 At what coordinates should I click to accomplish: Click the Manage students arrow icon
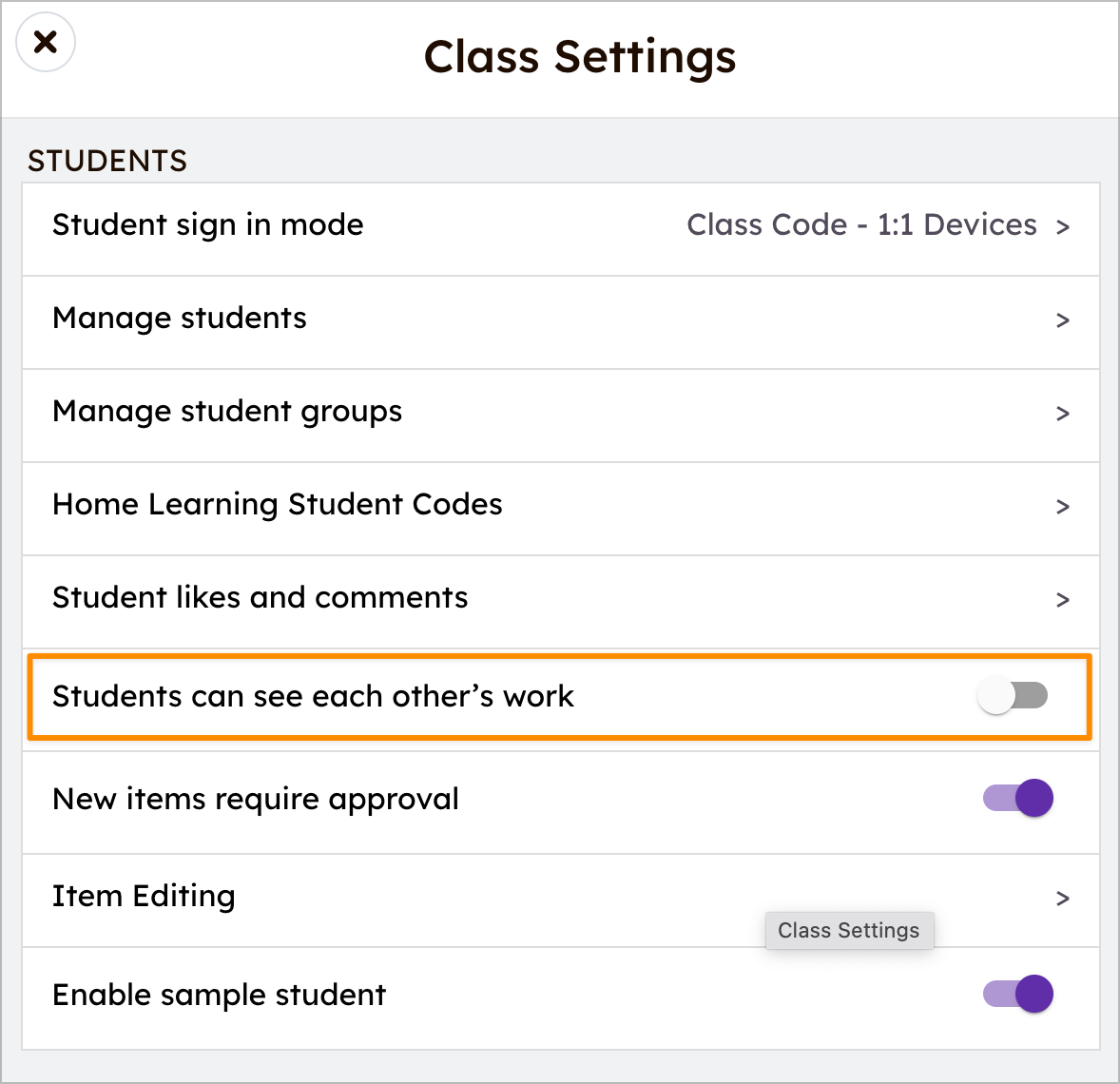1064,320
